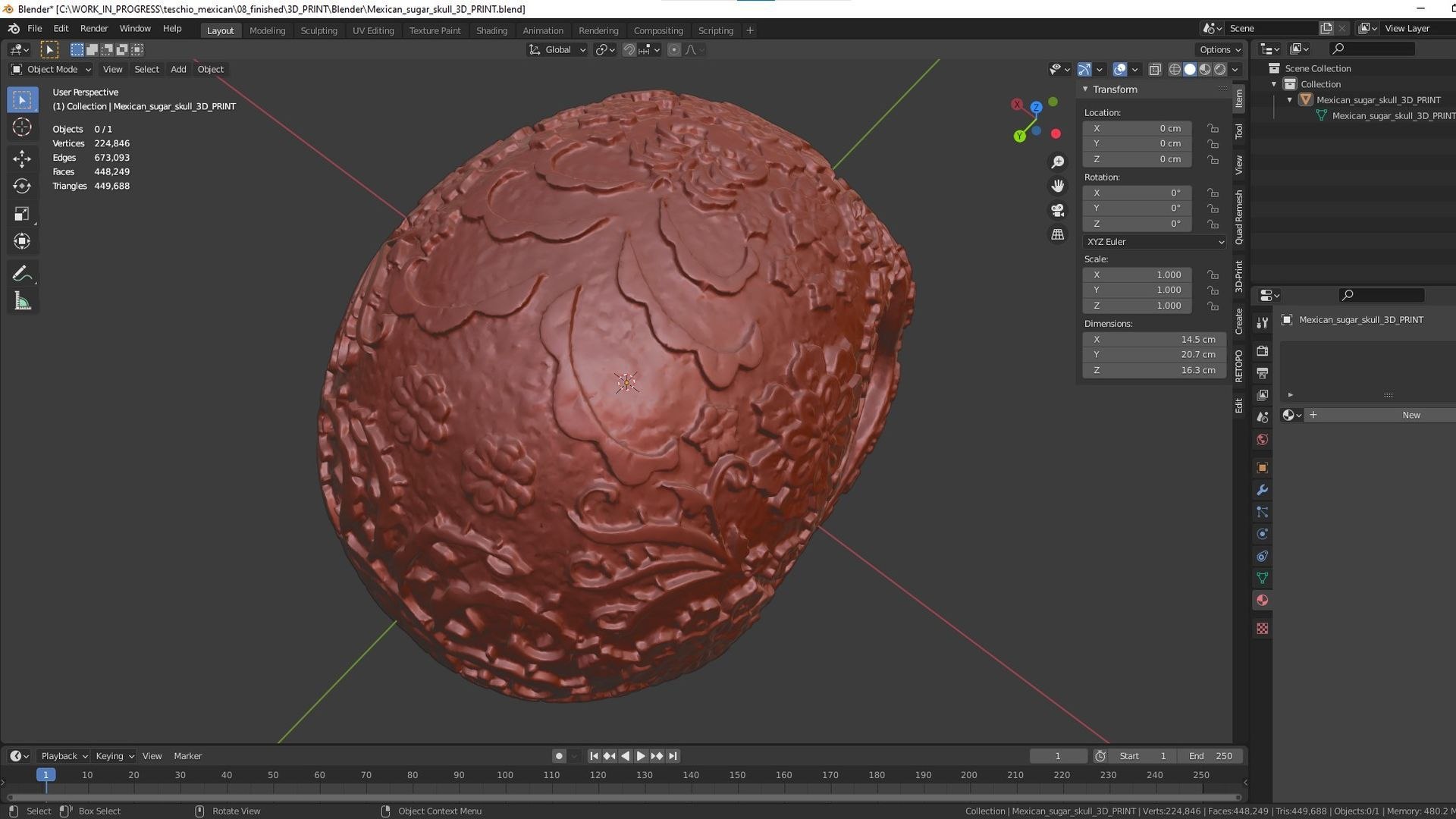Viewport: 1456px width, 819px height.
Task: Select the Move tool in toolbar
Action: 22,158
